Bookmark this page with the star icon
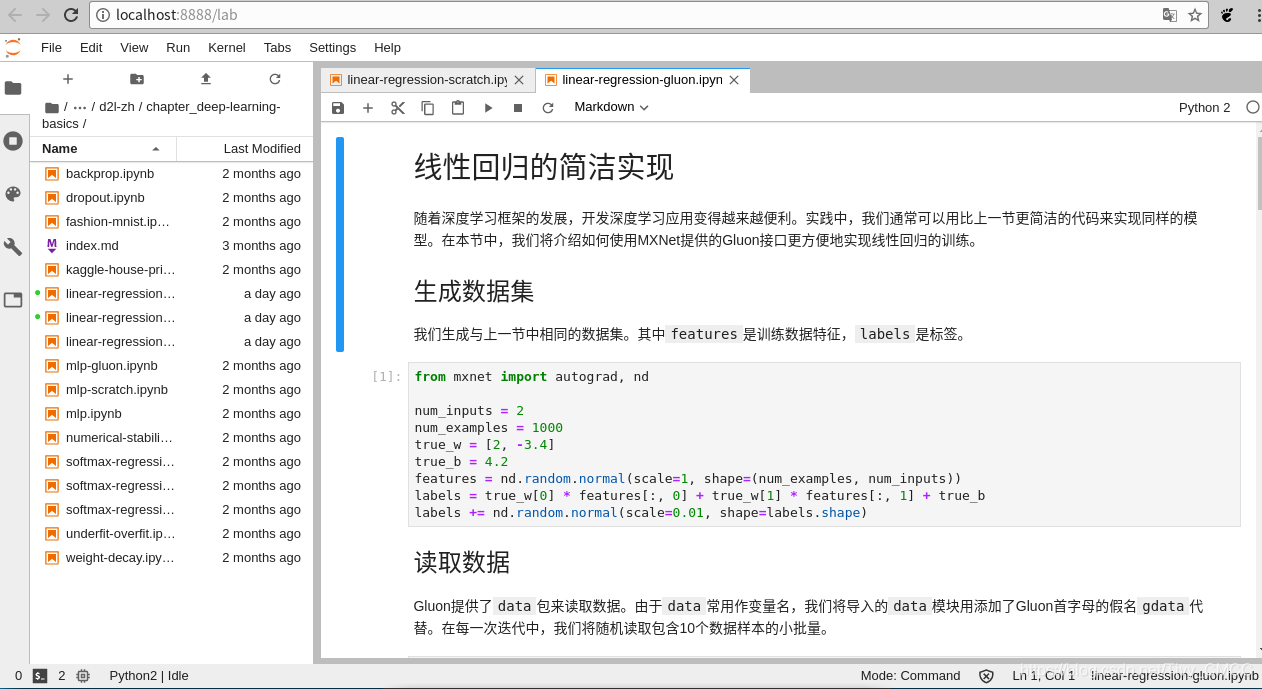The width and height of the screenshot is (1262, 689). (x=1195, y=15)
